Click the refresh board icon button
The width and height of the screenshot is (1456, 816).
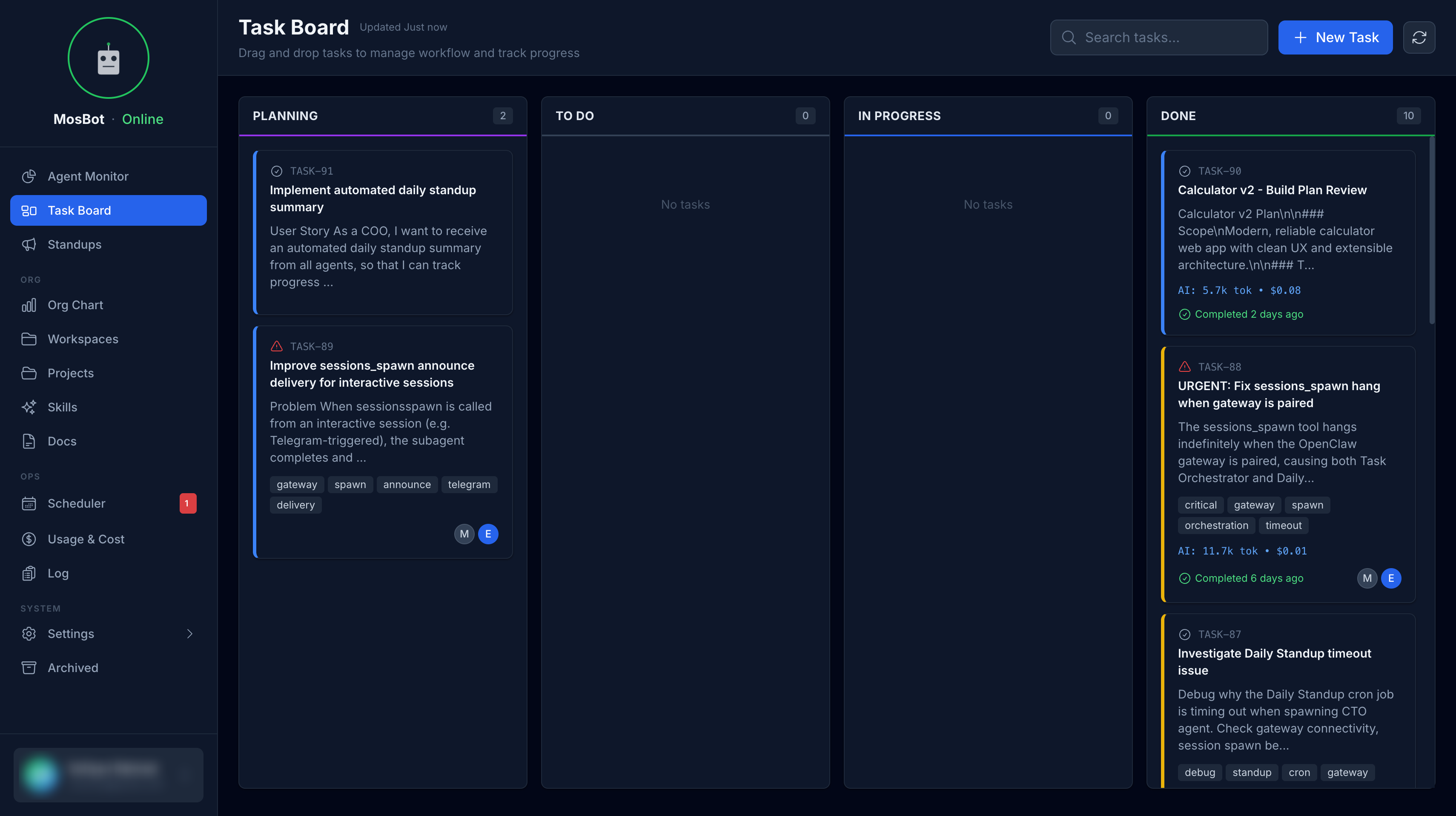pos(1419,37)
